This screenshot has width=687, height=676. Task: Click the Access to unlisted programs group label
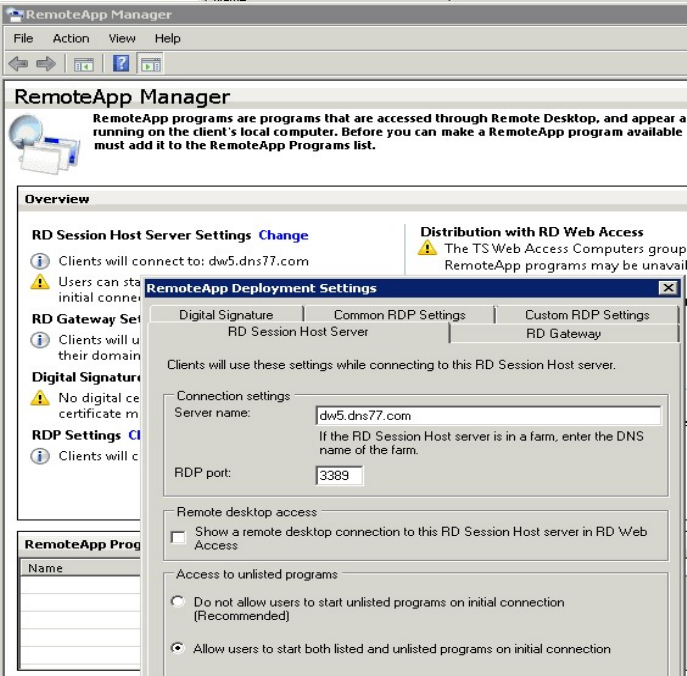tap(257, 574)
